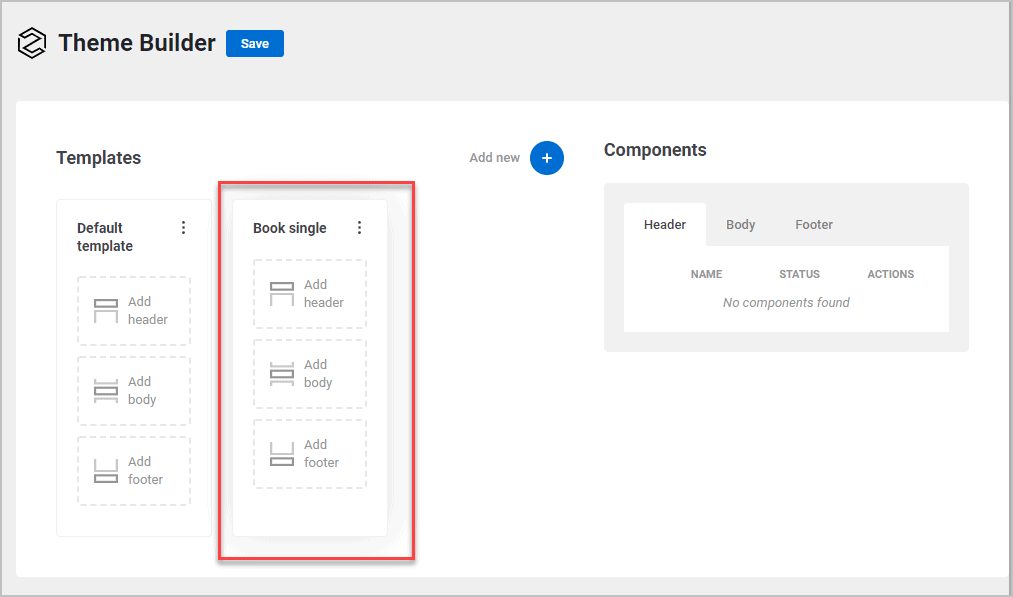Screen dimensions: 1013x597
Task: Click the Theme Builder logo icon
Action: tap(33, 44)
